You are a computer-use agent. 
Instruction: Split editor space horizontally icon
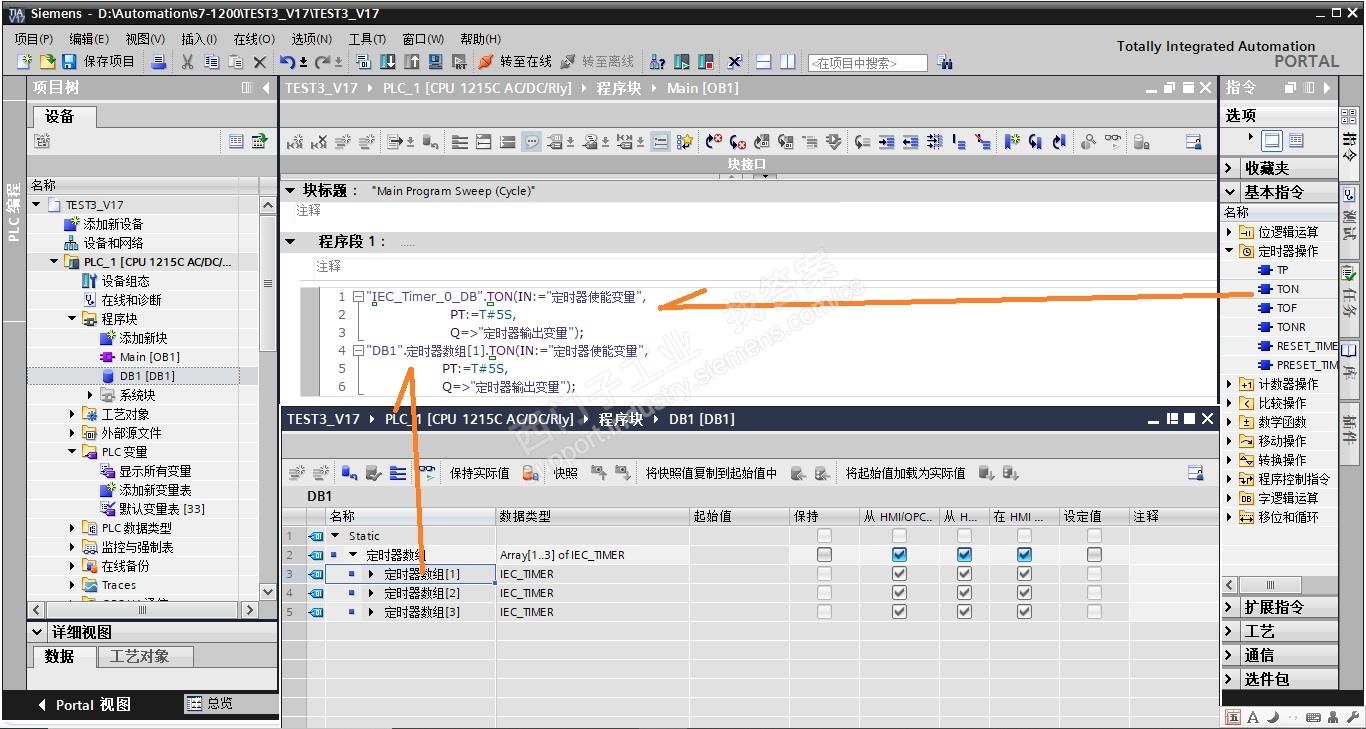pyautogui.click(x=763, y=62)
